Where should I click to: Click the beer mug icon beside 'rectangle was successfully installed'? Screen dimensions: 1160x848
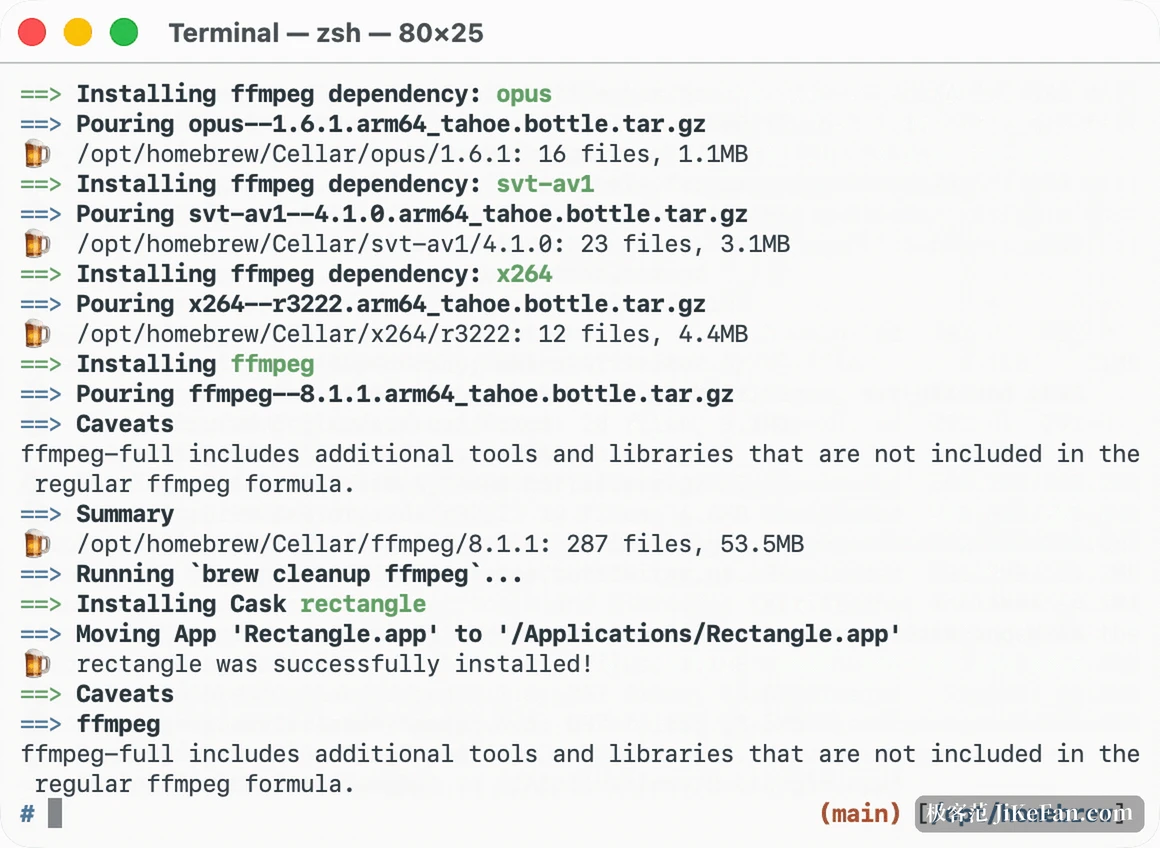coord(37,664)
